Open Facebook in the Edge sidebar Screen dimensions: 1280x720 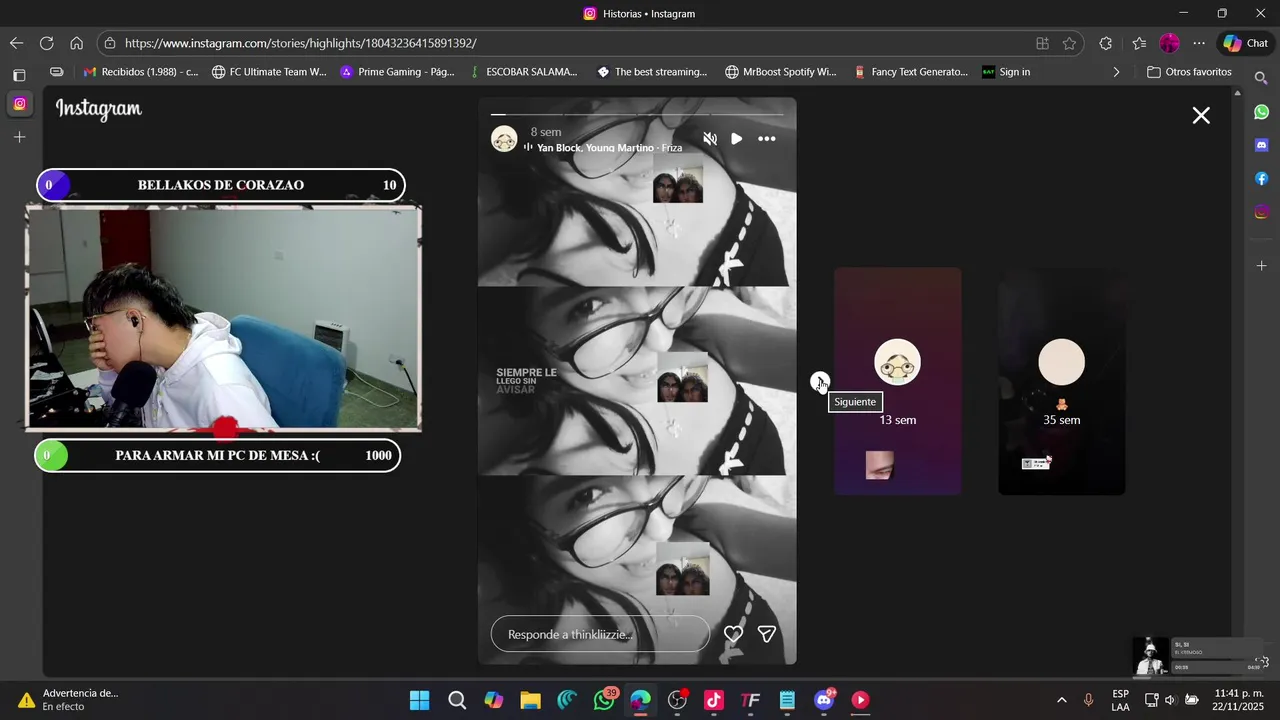1261,178
